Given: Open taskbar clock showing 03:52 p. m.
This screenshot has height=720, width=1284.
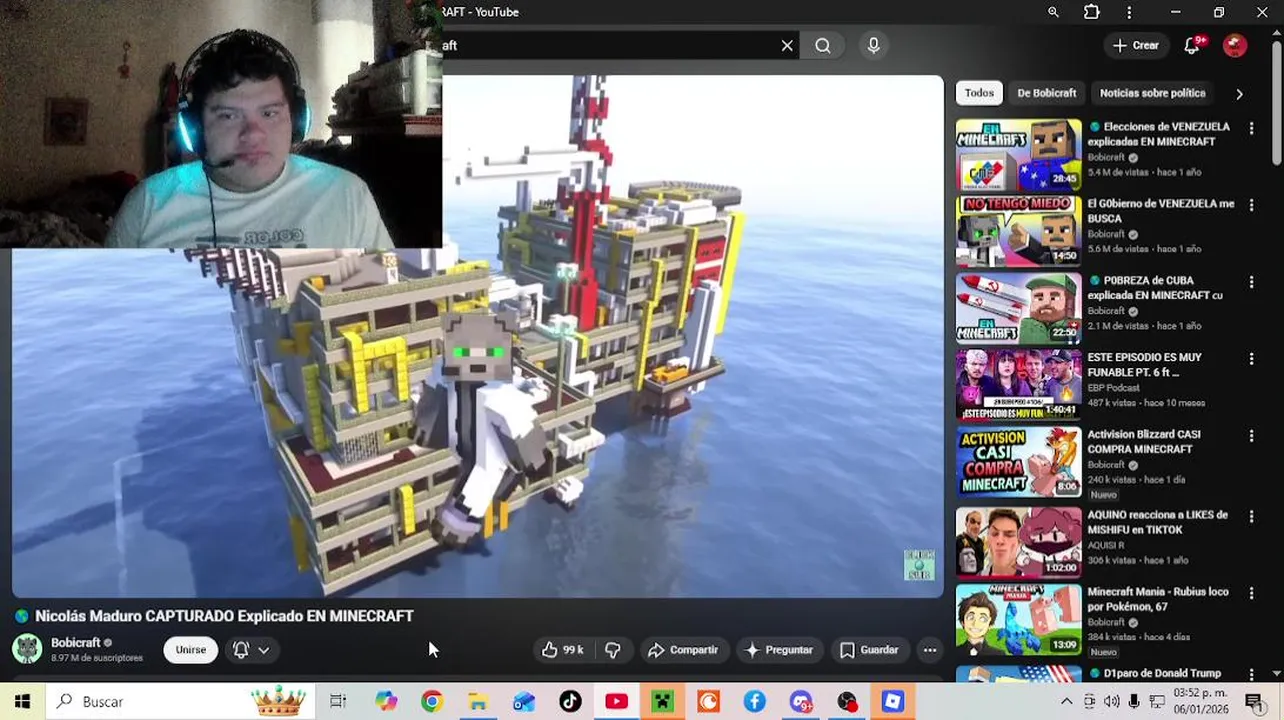Looking at the screenshot, I should (1202, 702).
